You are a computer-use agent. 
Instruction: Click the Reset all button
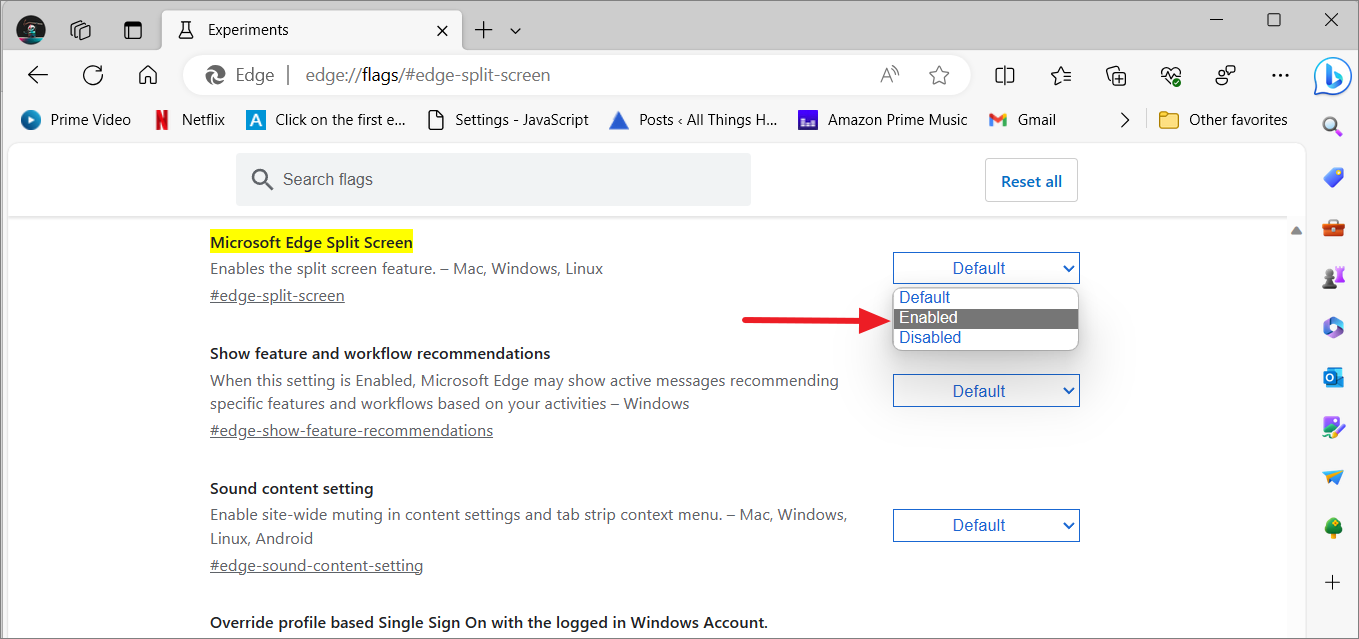coord(1031,180)
